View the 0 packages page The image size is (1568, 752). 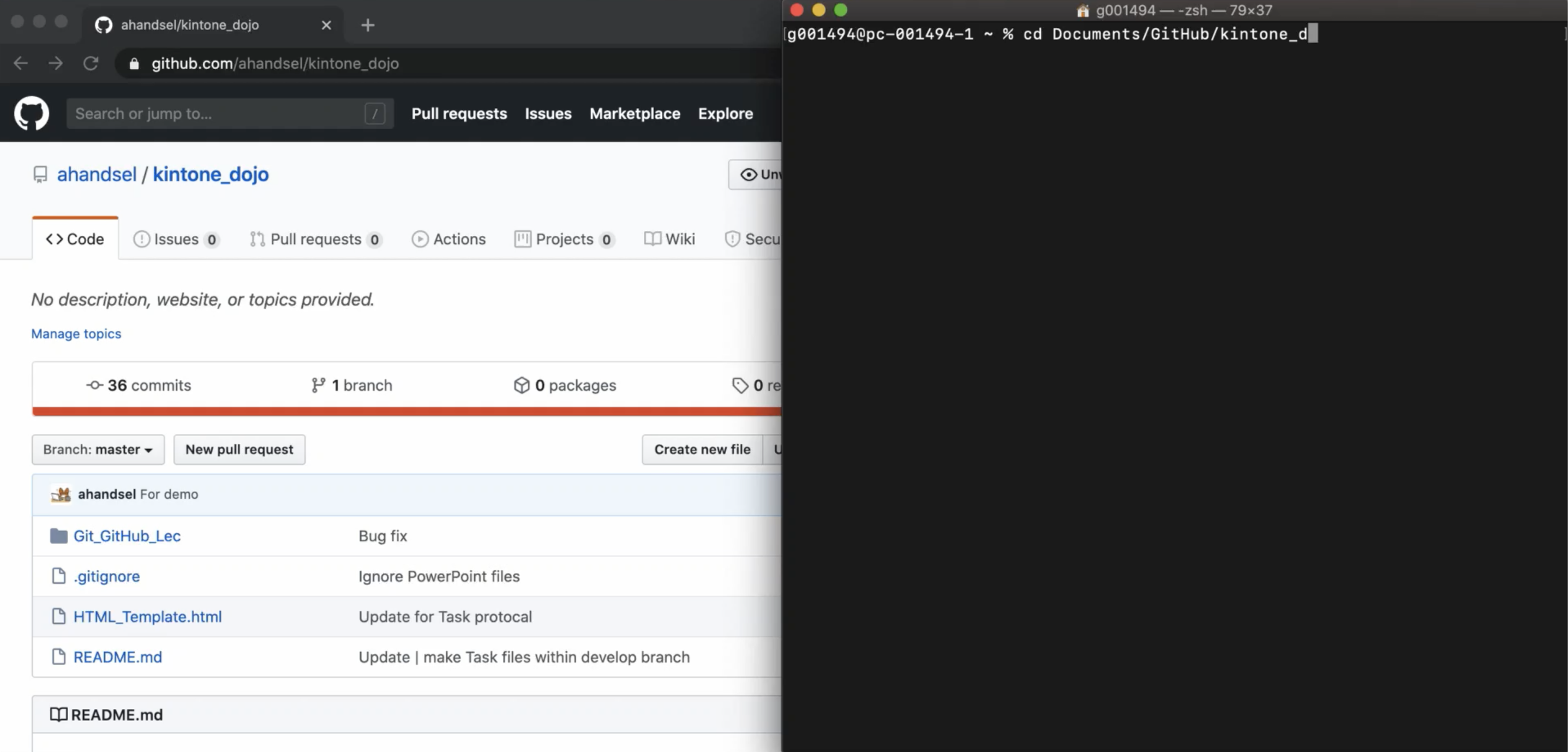pos(565,385)
